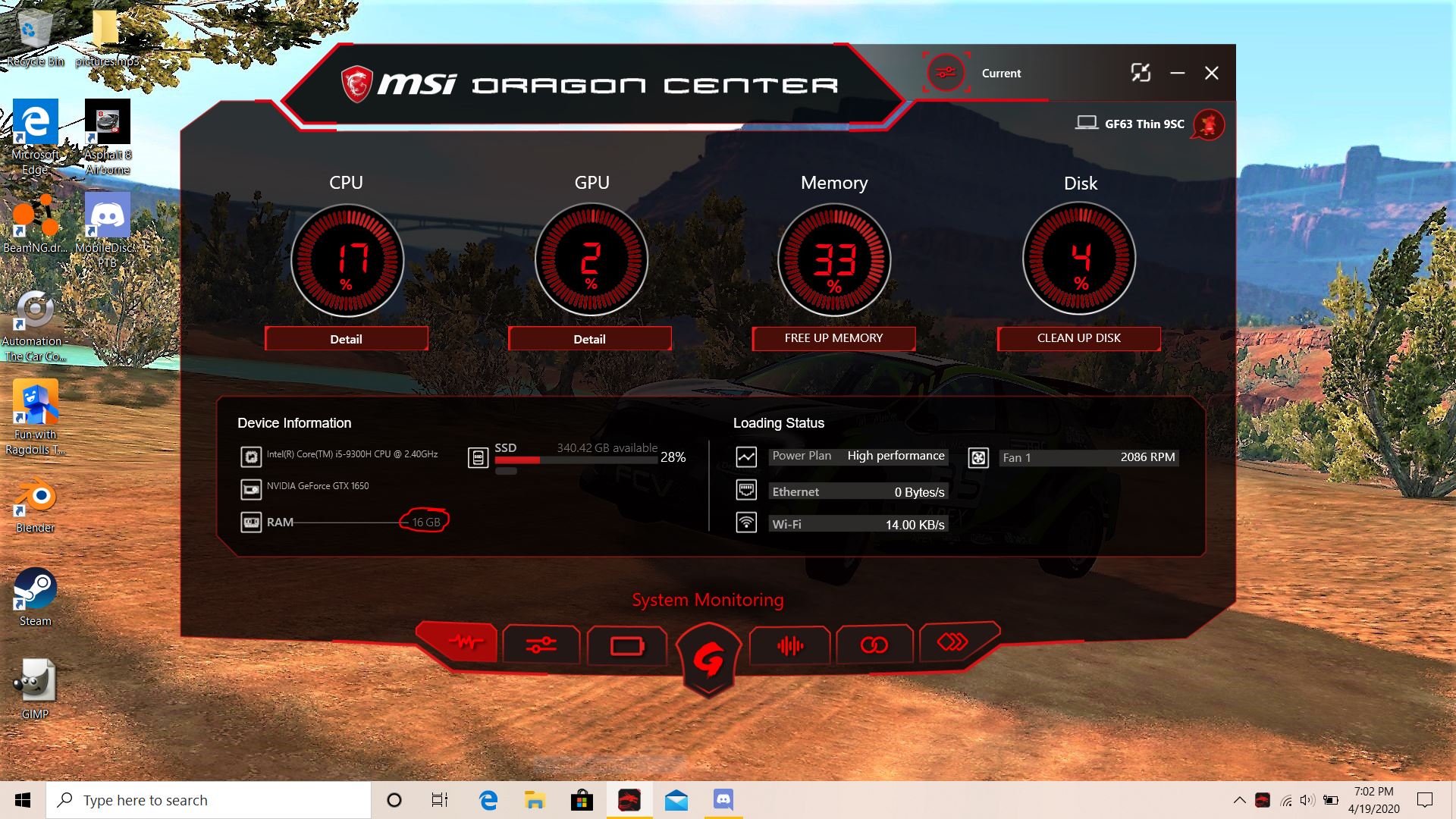The width and height of the screenshot is (1456, 819).
Task: Click the laptop icon beside GF63 Thin 9SC
Action: click(x=1087, y=123)
